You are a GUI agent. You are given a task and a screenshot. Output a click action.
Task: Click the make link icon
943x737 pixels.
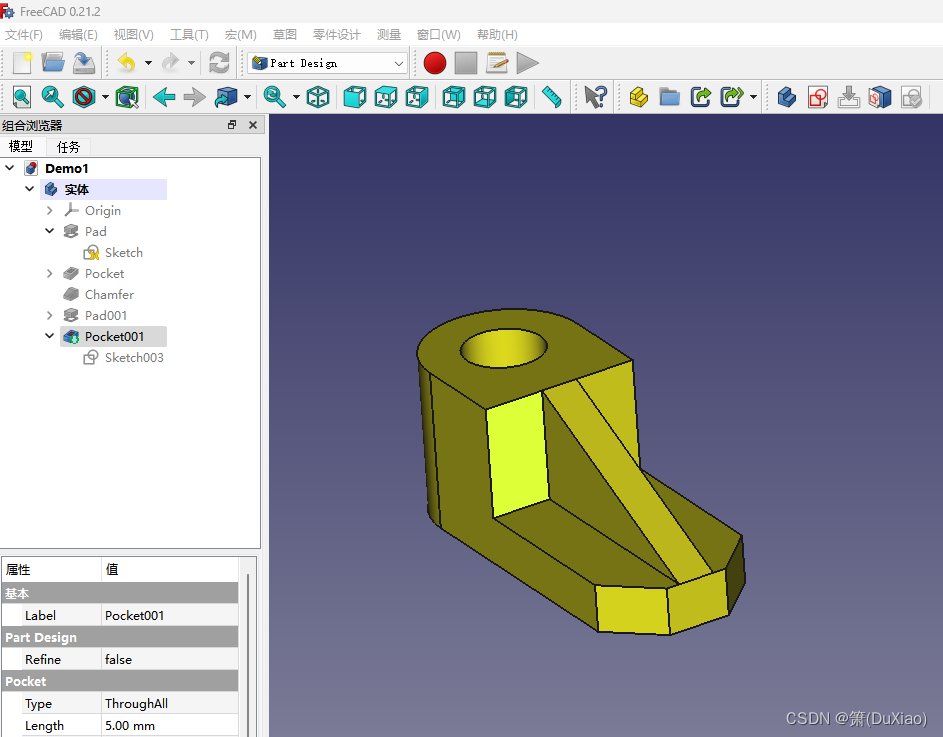click(x=701, y=97)
